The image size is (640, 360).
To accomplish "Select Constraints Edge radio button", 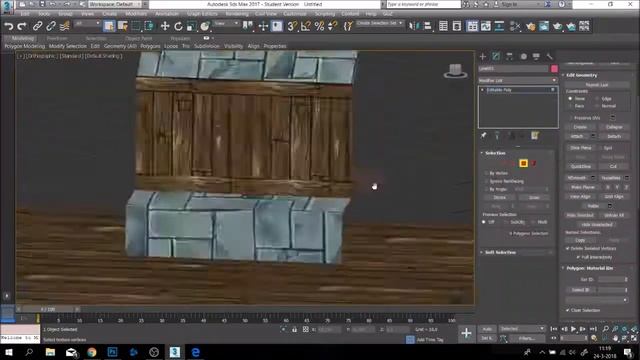I will point(597,99).
